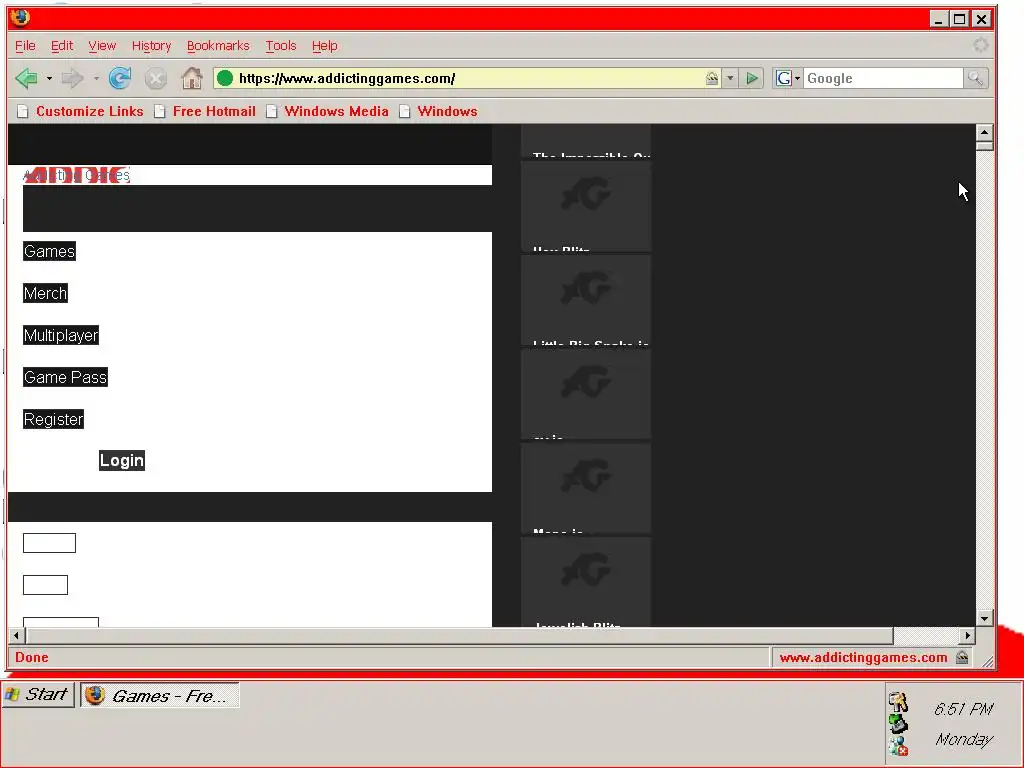Image resolution: width=1024 pixels, height=768 pixels.
Task: Open the Google search engine selector
Action: (x=788, y=78)
